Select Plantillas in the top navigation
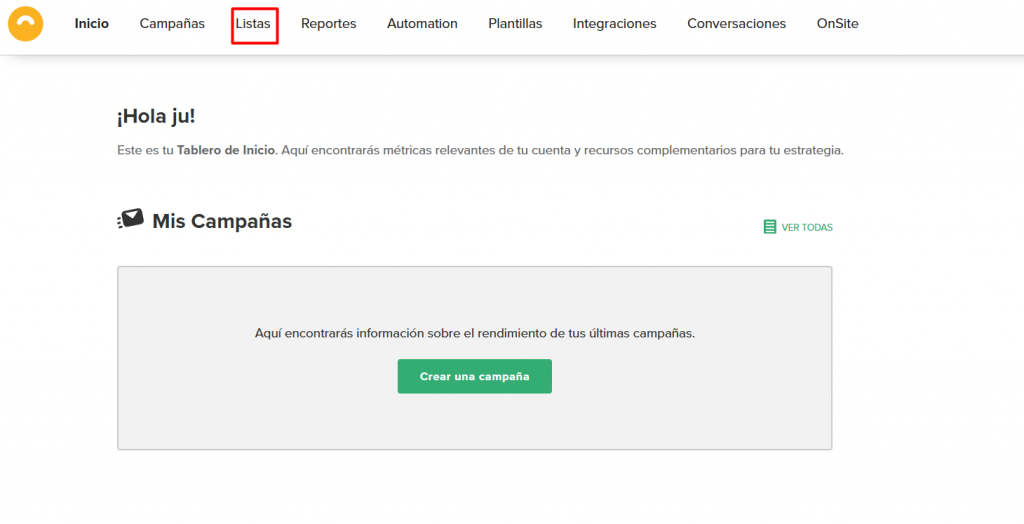Screen dimensions: 1024x524 pos(515,24)
